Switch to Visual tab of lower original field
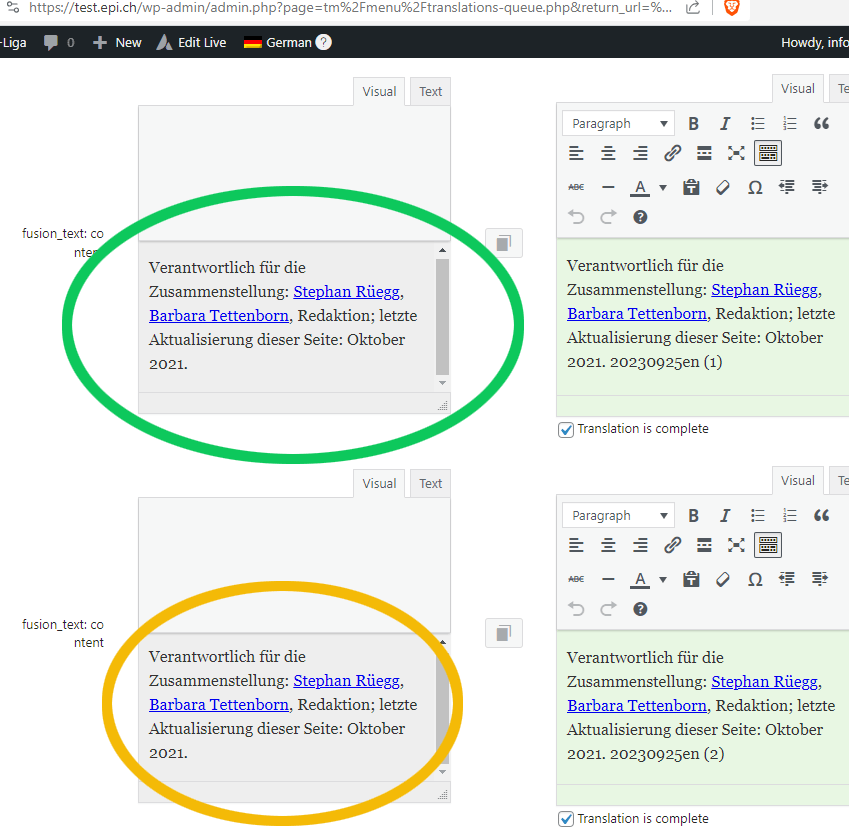The height and width of the screenshot is (840, 849). tap(379, 484)
